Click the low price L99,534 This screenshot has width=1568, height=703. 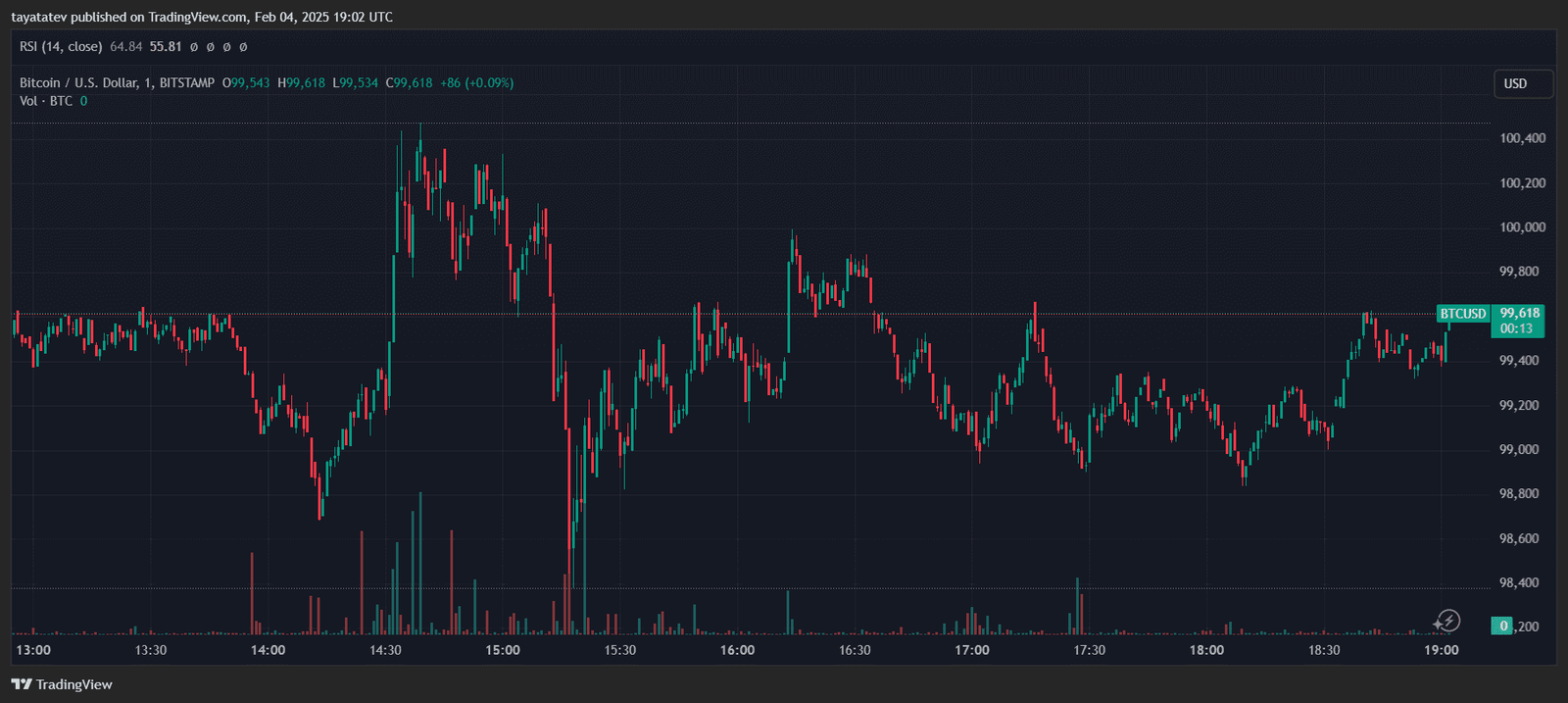pyautogui.click(x=355, y=82)
